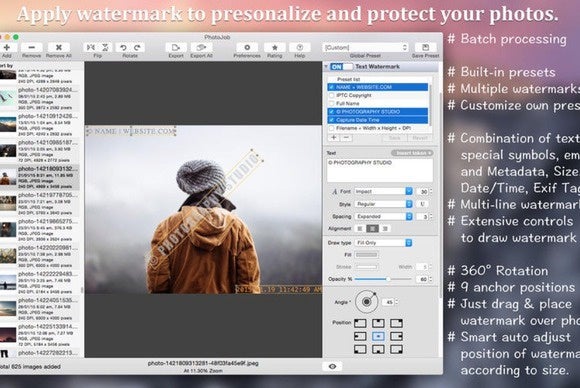The image size is (580, 388).
Task: Rotate the image clockwise
Action: tap(137, 47)
